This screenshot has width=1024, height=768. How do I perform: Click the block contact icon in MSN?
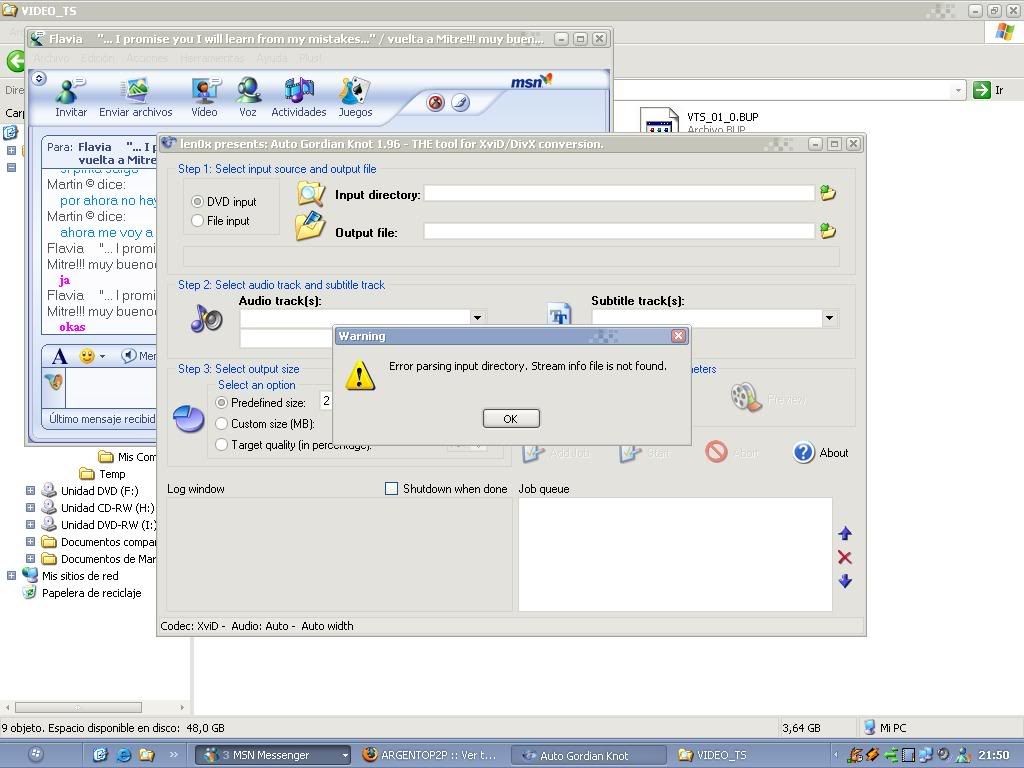pos(436,103)
